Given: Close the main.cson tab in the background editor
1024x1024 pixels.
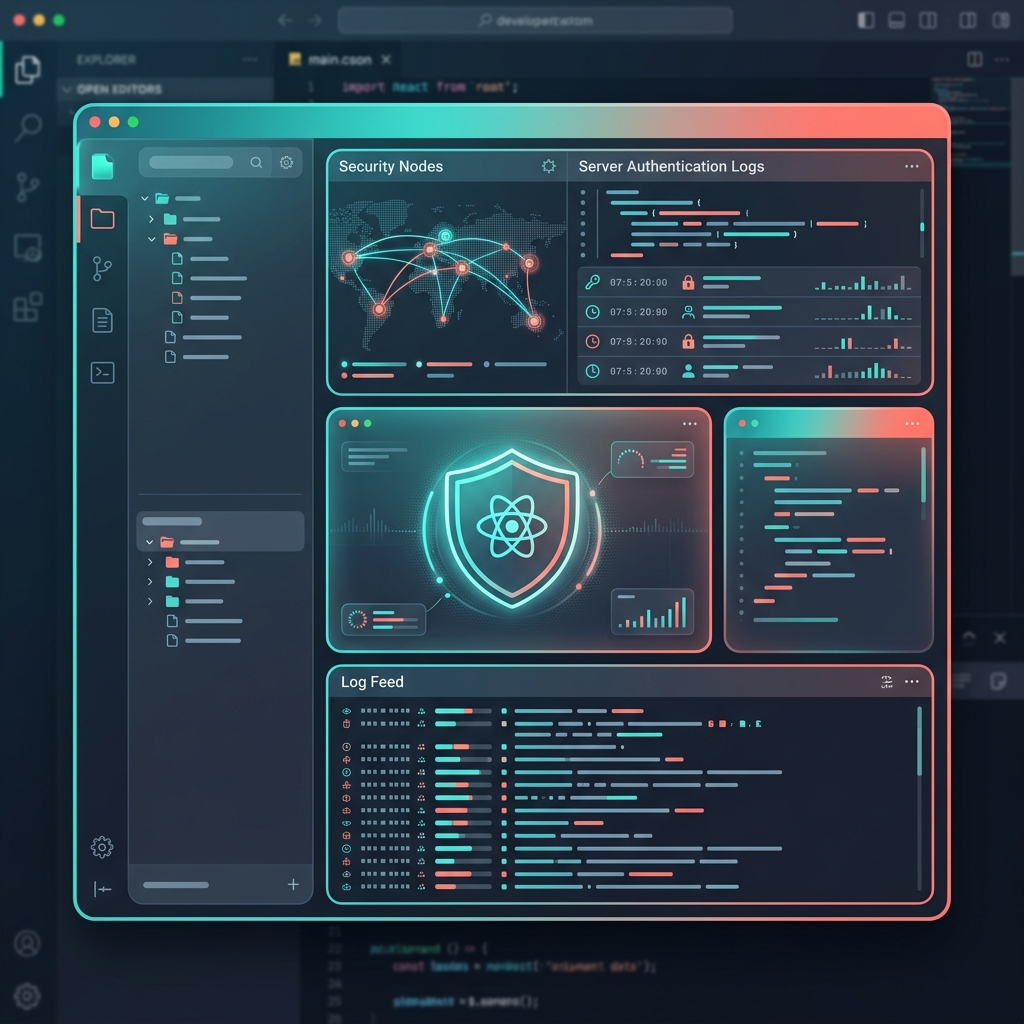Looking at the screenshot, I should click(386, 60).
